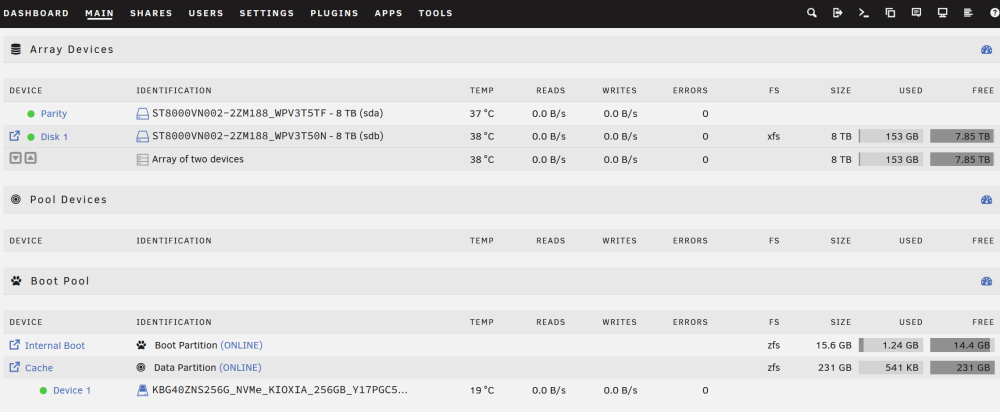
Task: Click Disk 1's 7.85 TB free bar
Action: click(x=962, y=136)
